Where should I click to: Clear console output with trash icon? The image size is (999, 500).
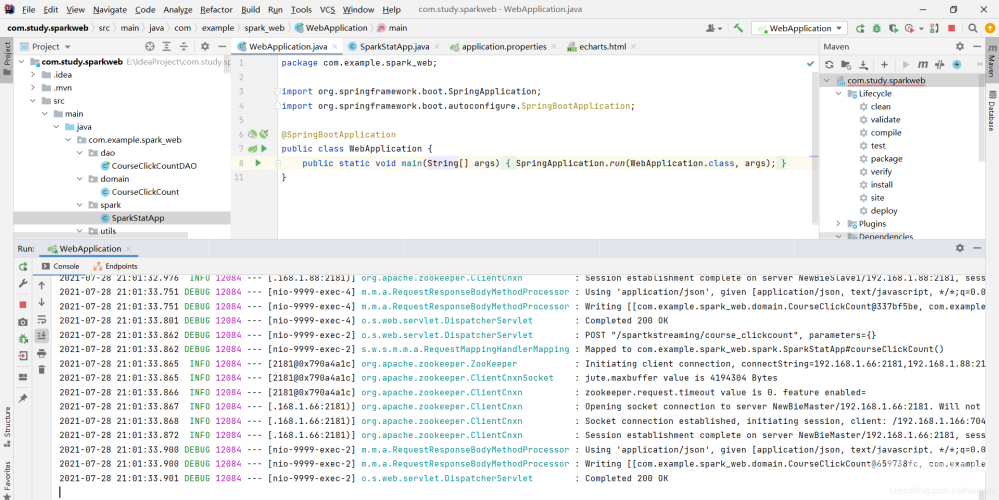[42, 369]
